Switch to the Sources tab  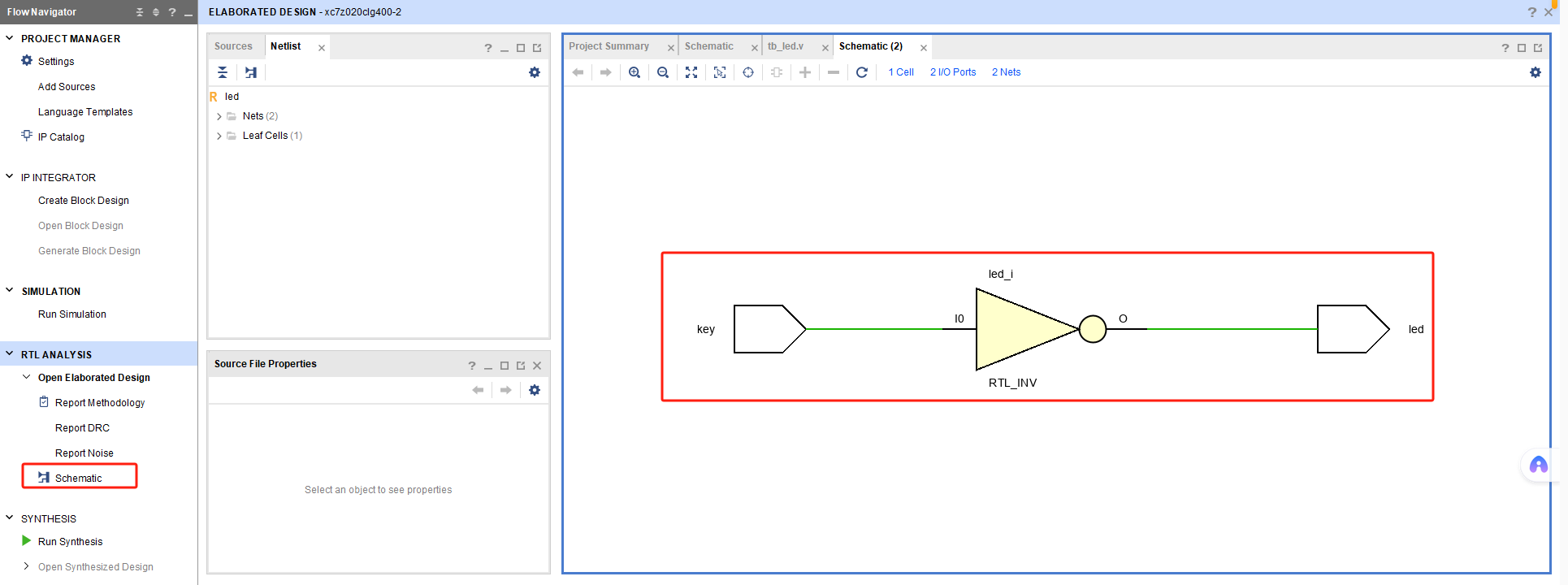point(233,46)
